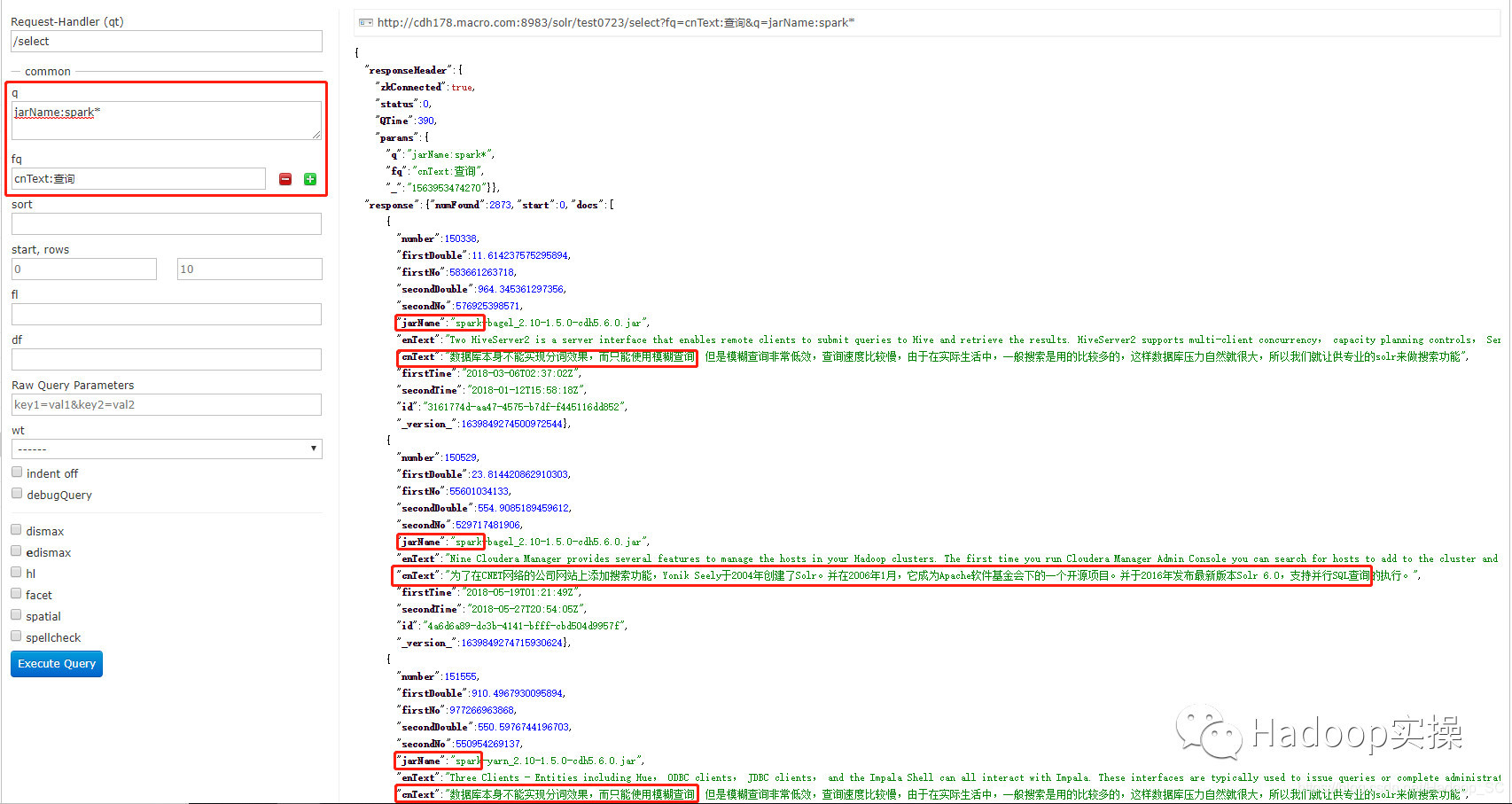Enable the hl highlighting checkbox

click(16, 573)
